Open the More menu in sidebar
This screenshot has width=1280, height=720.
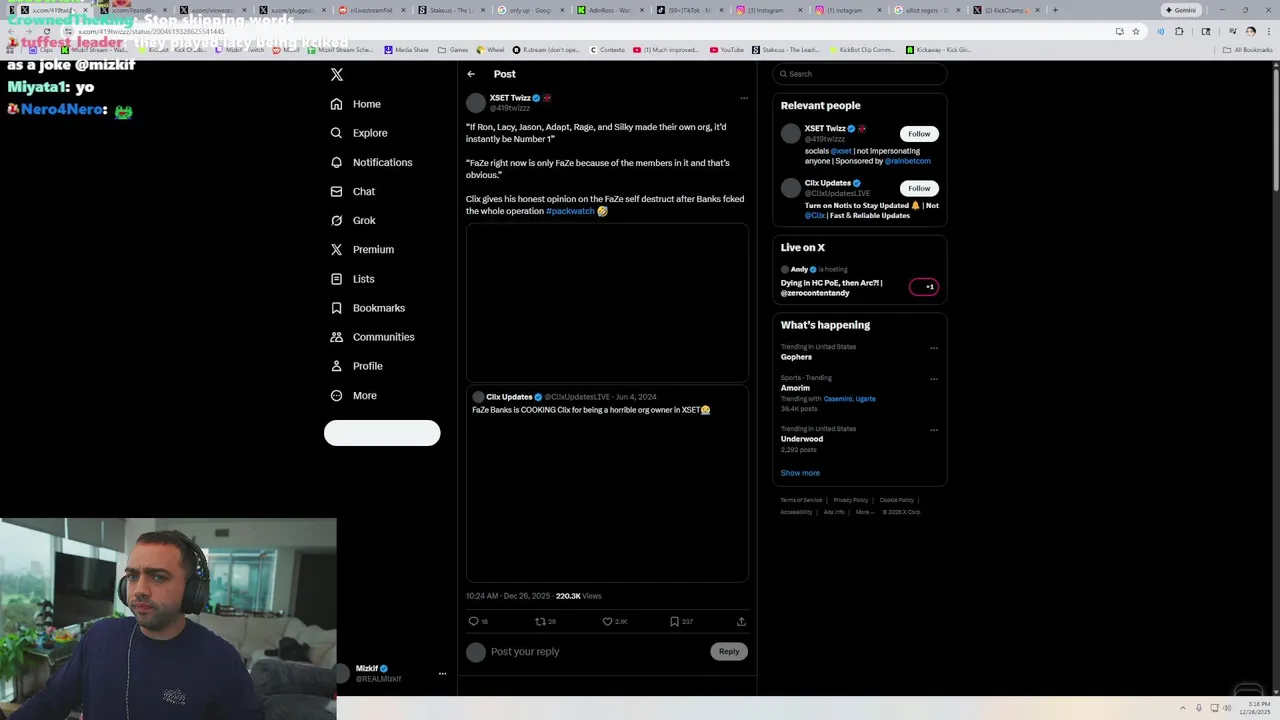point(354,395)
